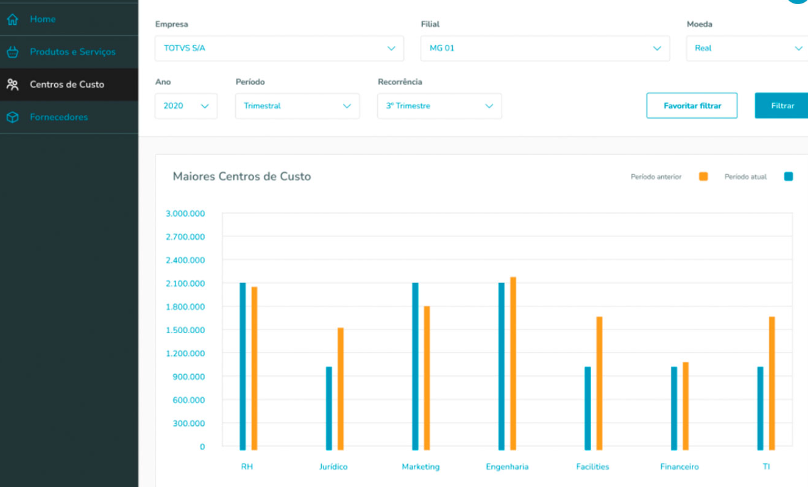Image resolution: width=808 pixels, height=487 pixels.
Task: Click the Home house icon in sidebar
Action: coord(12,19)
